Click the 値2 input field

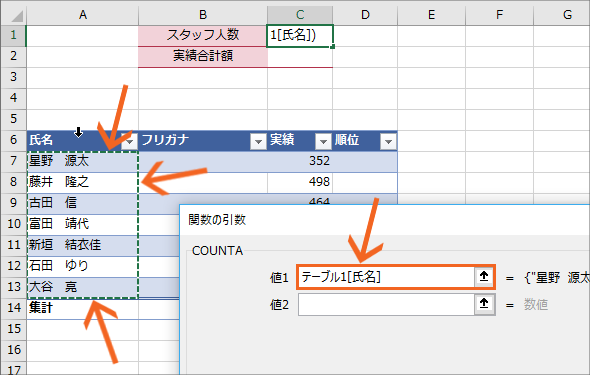coord(386,304)
